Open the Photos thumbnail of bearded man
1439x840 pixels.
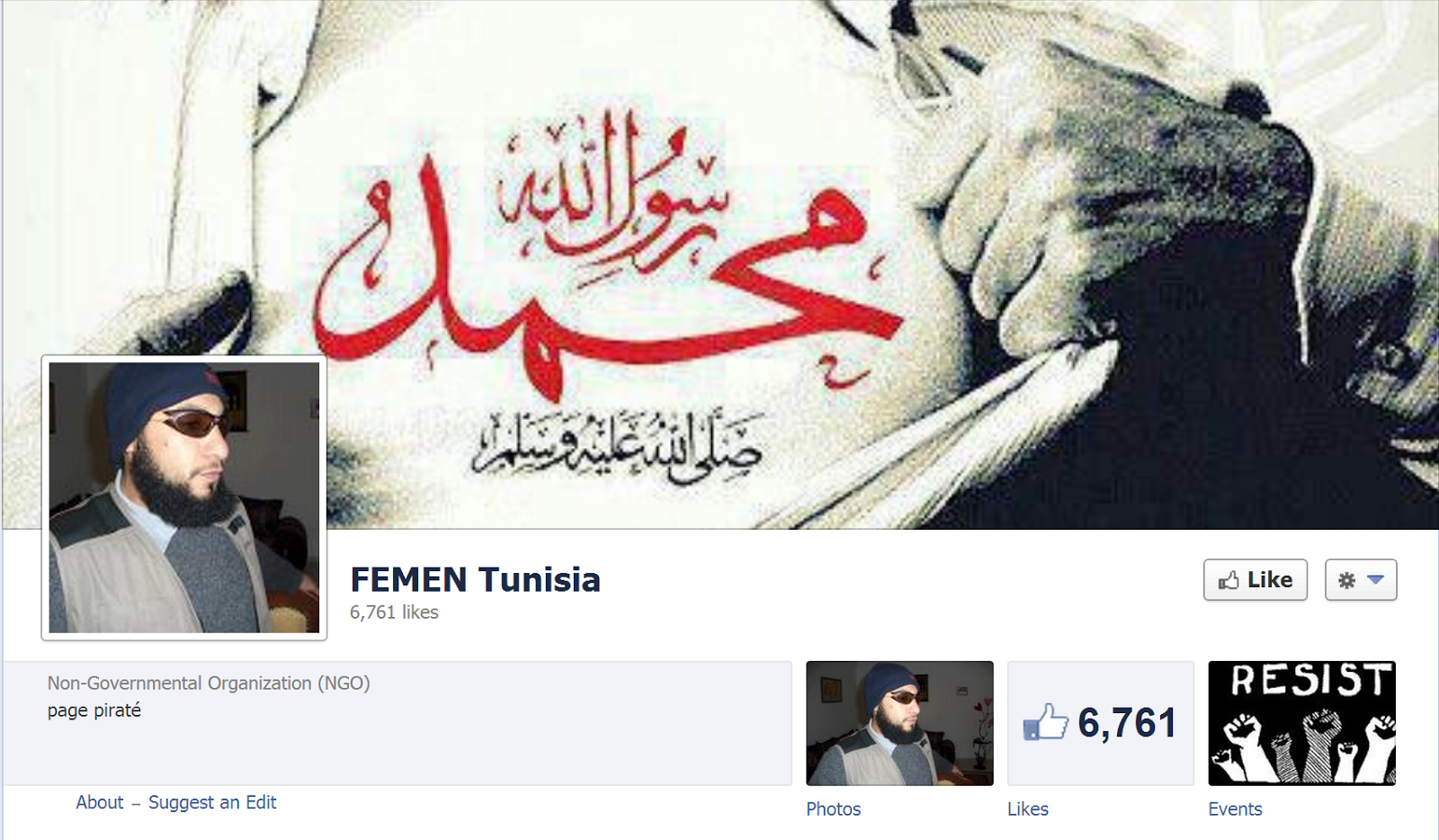(x=899, y=723)
